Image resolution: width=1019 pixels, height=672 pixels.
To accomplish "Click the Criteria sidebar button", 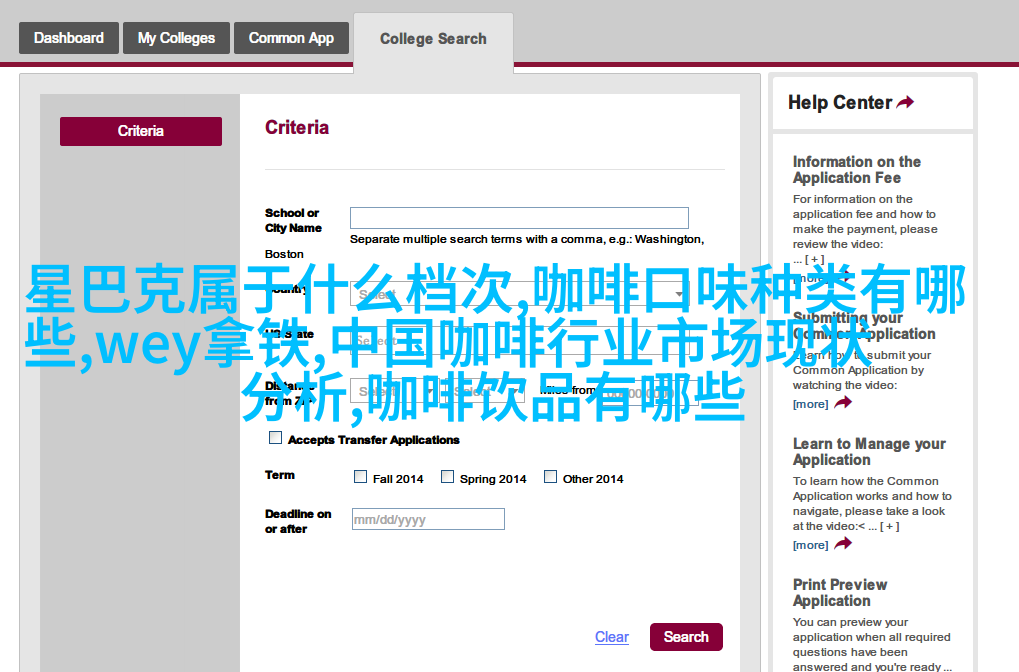I will [141, 131].
